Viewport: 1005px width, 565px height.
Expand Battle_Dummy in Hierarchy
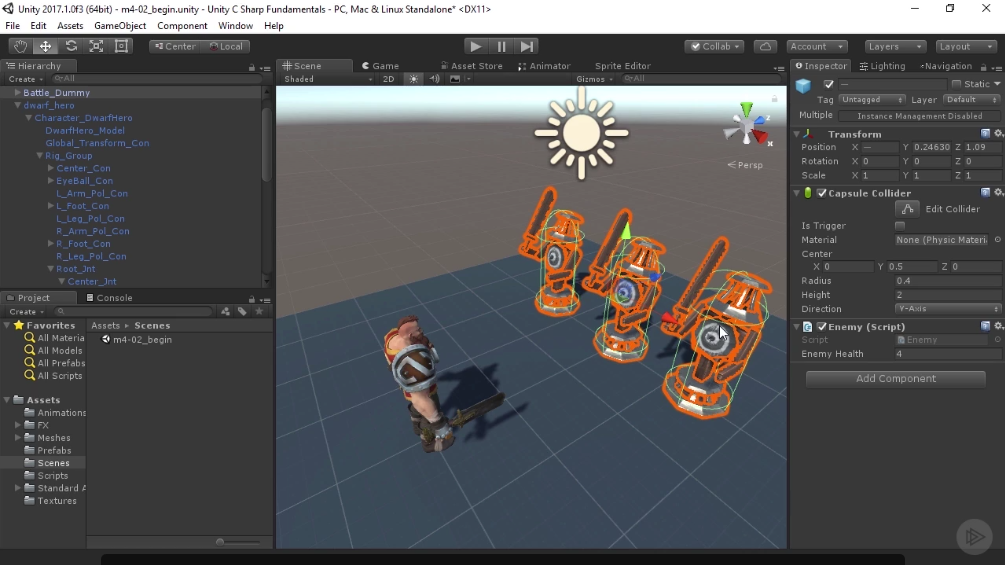pos(17,92)
